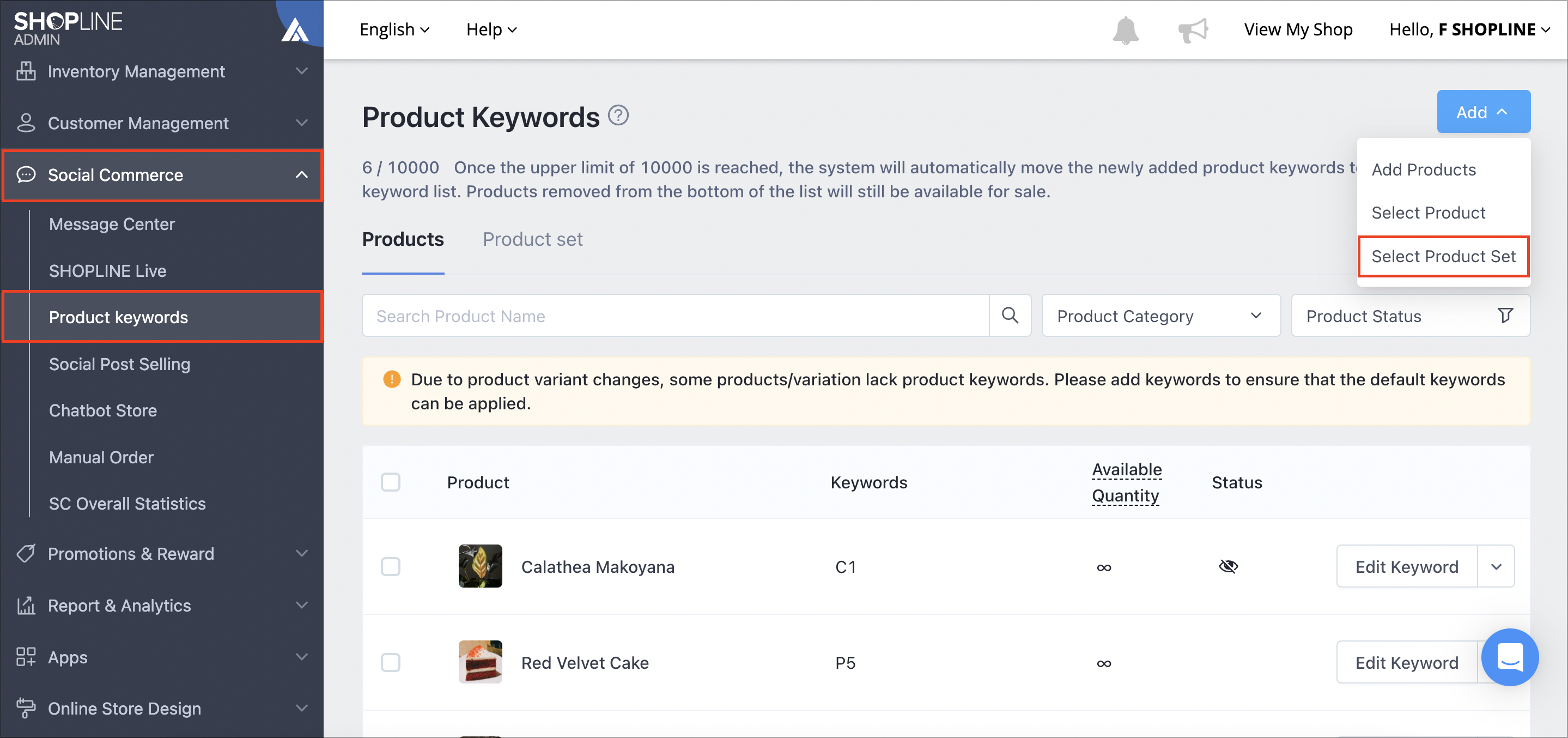This screenshot has width=1568, height=738.
Task: Expand the Inventory Management chevron
Action: pyautogui.click(x=301, y=71)
